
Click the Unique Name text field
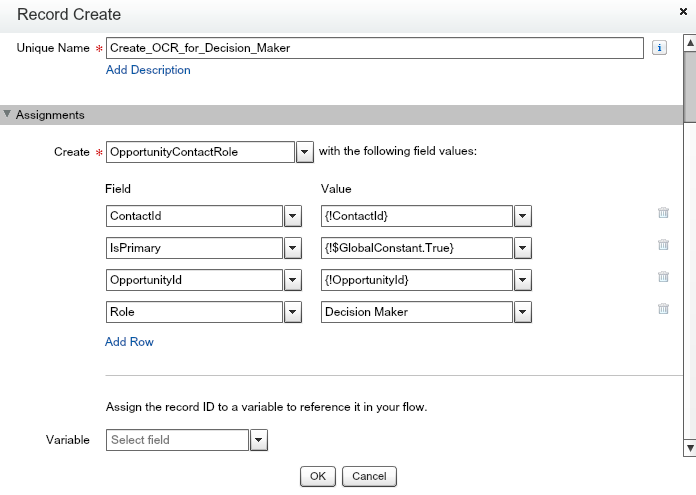374,49
